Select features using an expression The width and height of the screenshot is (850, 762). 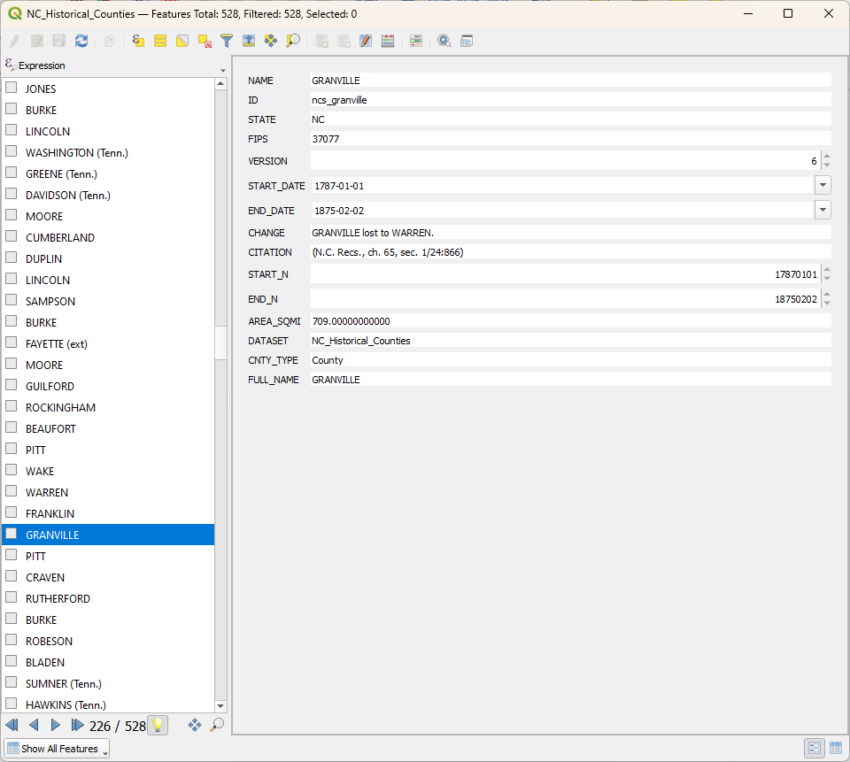pyautogui.click(x=138, y=40)
